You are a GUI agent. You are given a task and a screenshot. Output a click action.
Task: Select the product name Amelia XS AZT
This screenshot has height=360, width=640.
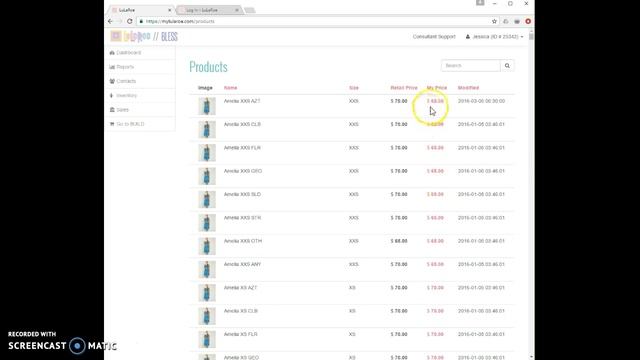pos(240,287)
